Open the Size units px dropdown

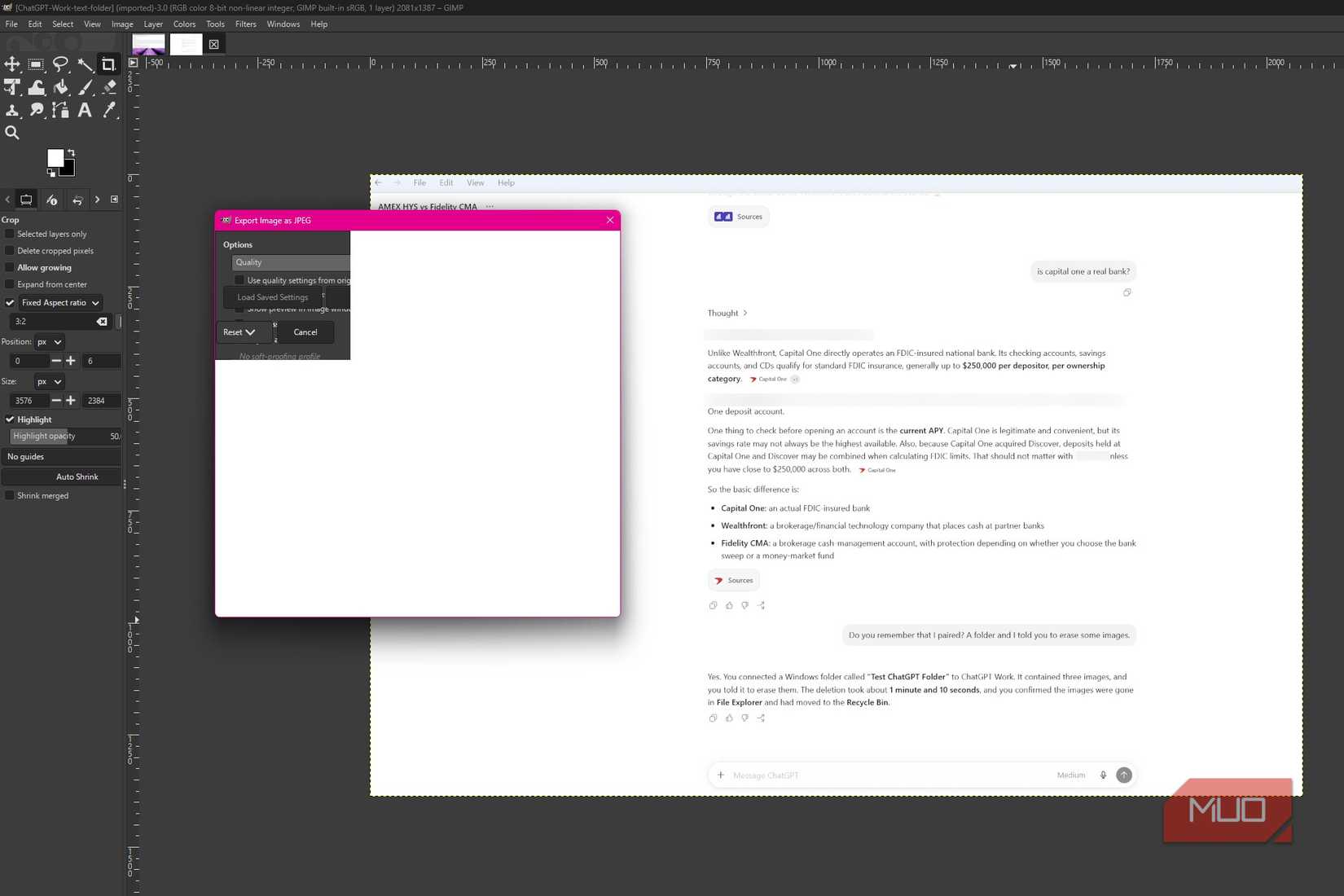click(49, 381)
